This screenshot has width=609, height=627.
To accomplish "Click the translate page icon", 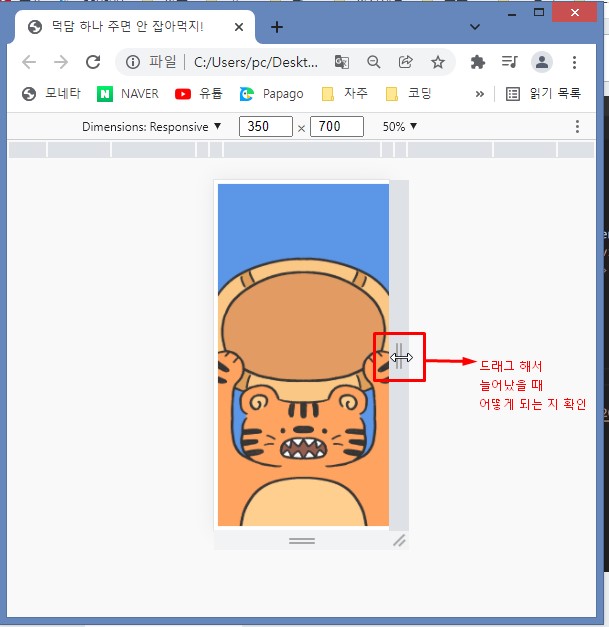I will [341, 62].
